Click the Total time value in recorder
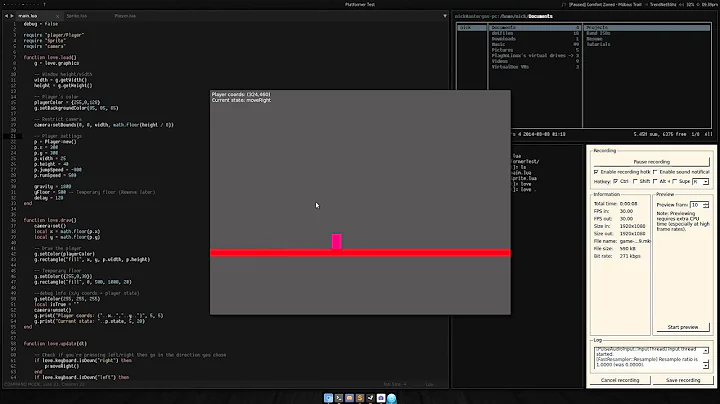This screenshot has height=404, width=720. pos(628,203)
